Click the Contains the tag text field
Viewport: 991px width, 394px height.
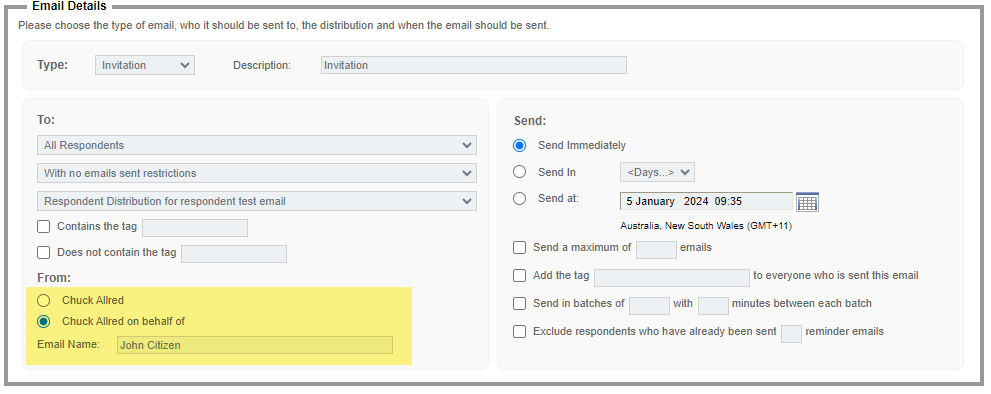point(195,228)
